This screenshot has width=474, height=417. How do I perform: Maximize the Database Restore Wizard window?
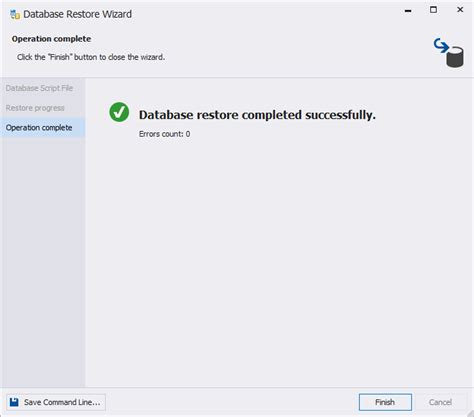[433, 10]
